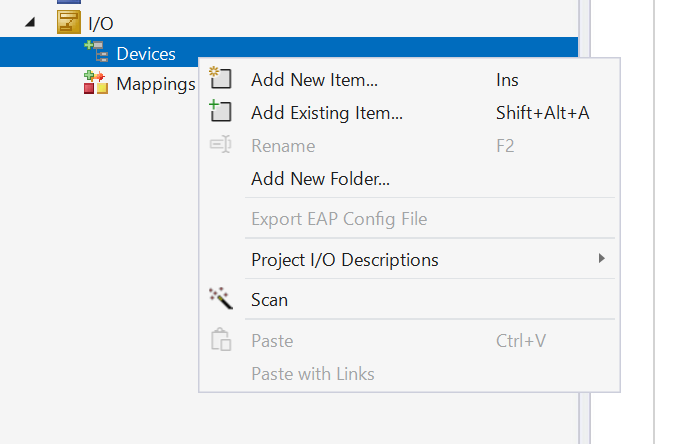Click the greyed-out Rename icon

tap(220, 146)
